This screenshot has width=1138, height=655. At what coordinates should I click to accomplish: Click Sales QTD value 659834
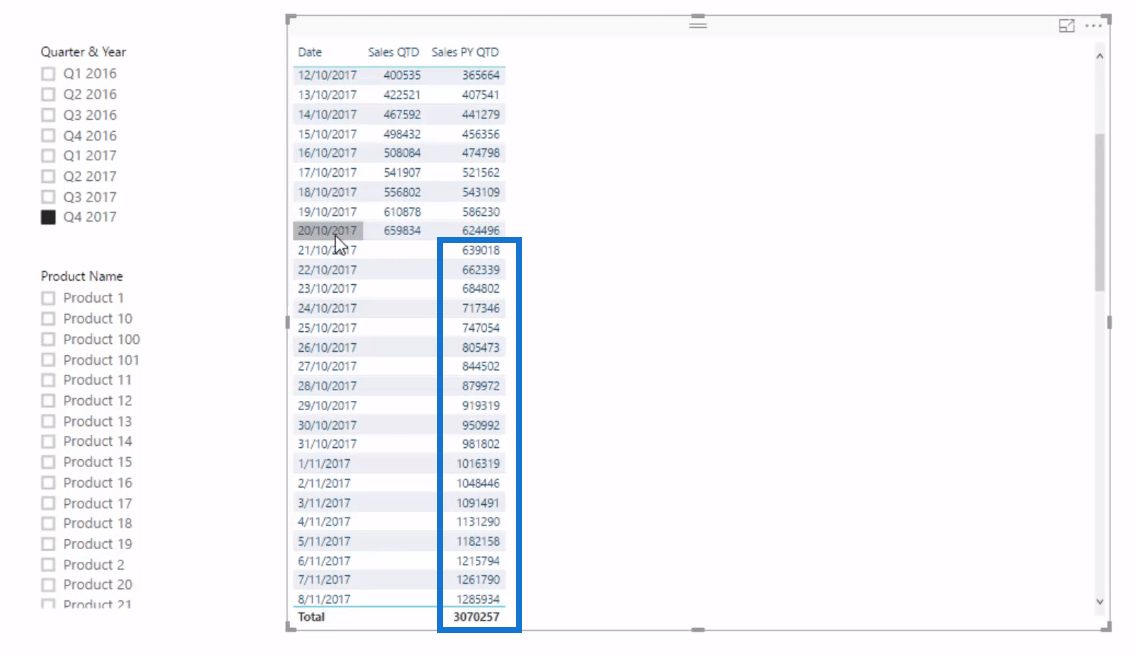402,230
